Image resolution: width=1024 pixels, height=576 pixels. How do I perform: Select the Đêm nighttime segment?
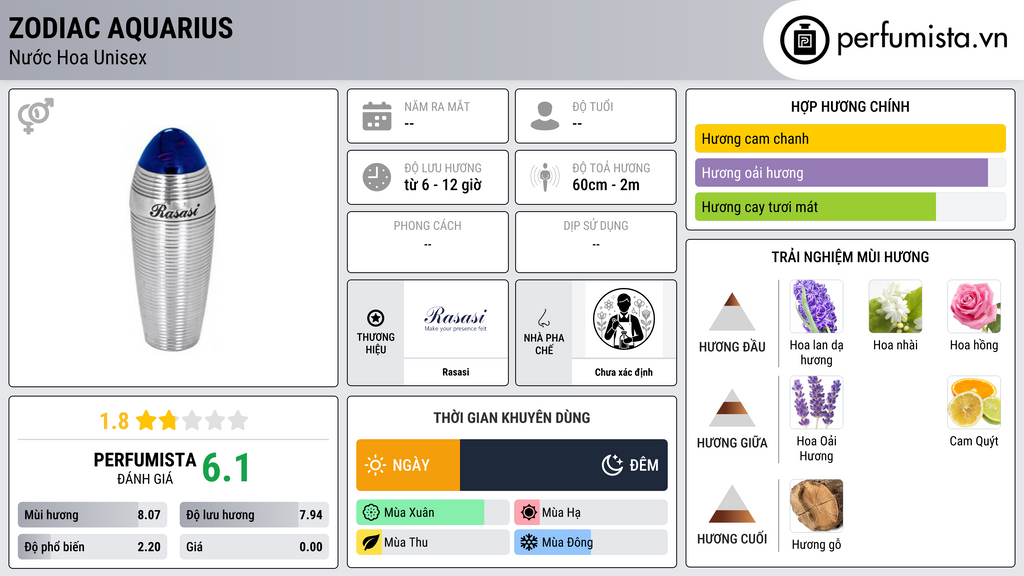click(x=564, y=465)
